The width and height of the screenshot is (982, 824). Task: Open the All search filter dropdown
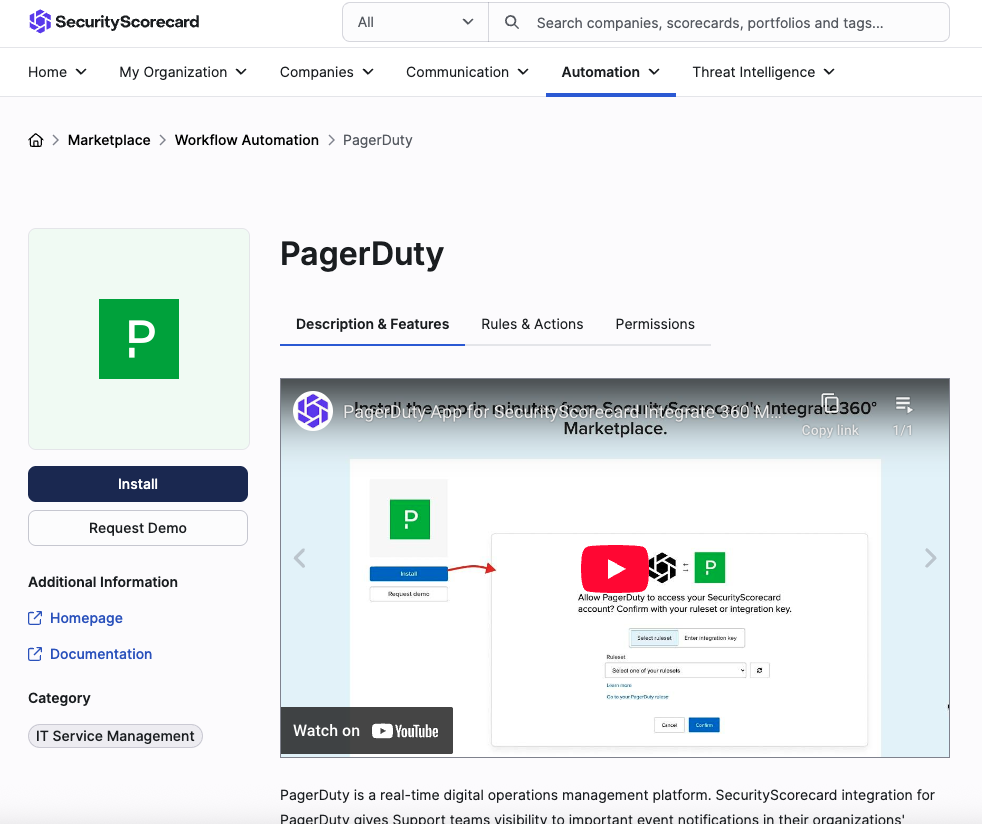pyautogui.click(x=415, y=23)
